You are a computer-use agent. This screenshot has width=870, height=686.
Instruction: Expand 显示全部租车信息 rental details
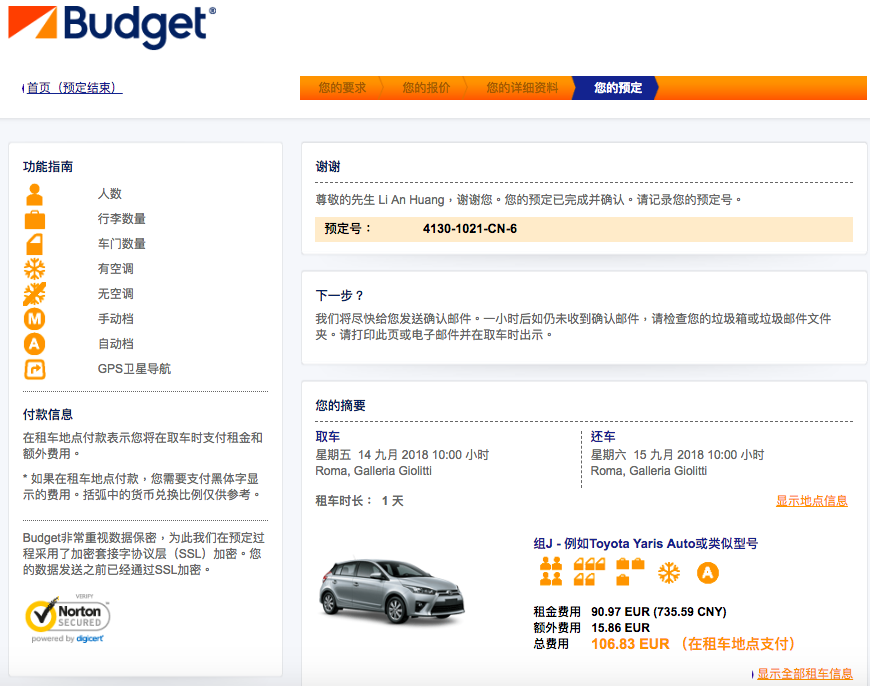coord(804,674)
